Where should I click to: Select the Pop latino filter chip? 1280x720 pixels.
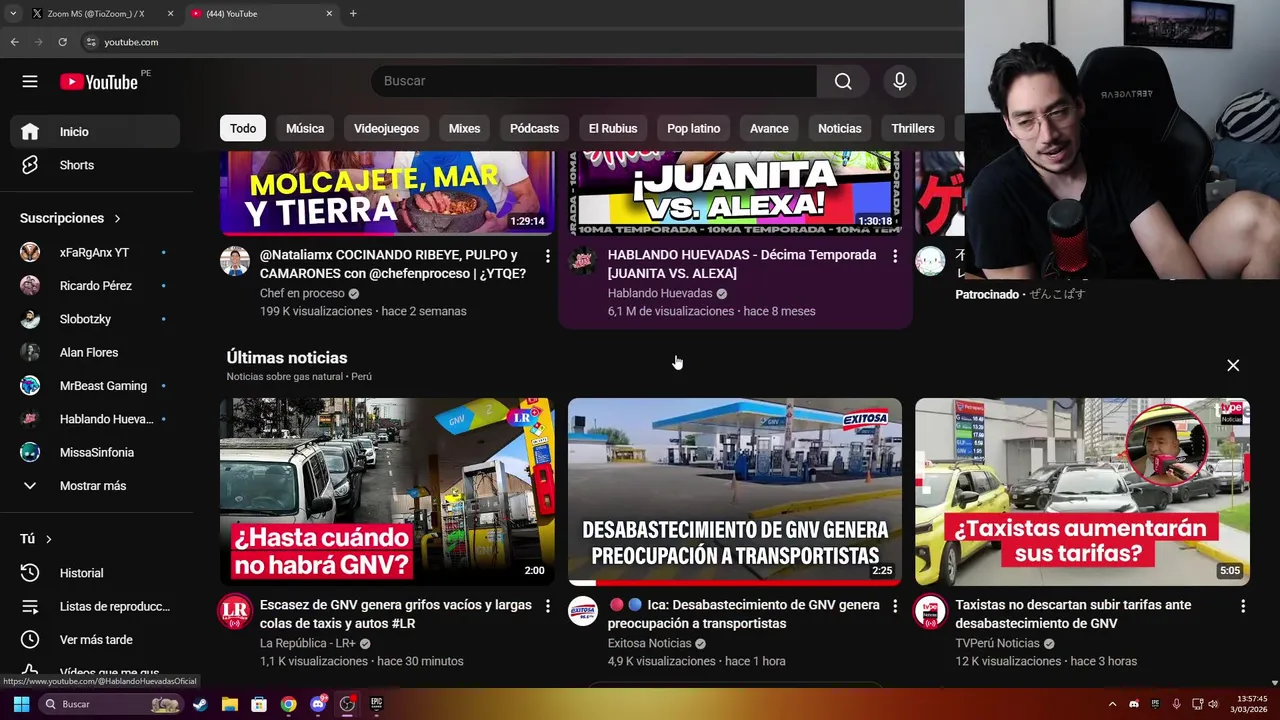(x=693, y=128)
